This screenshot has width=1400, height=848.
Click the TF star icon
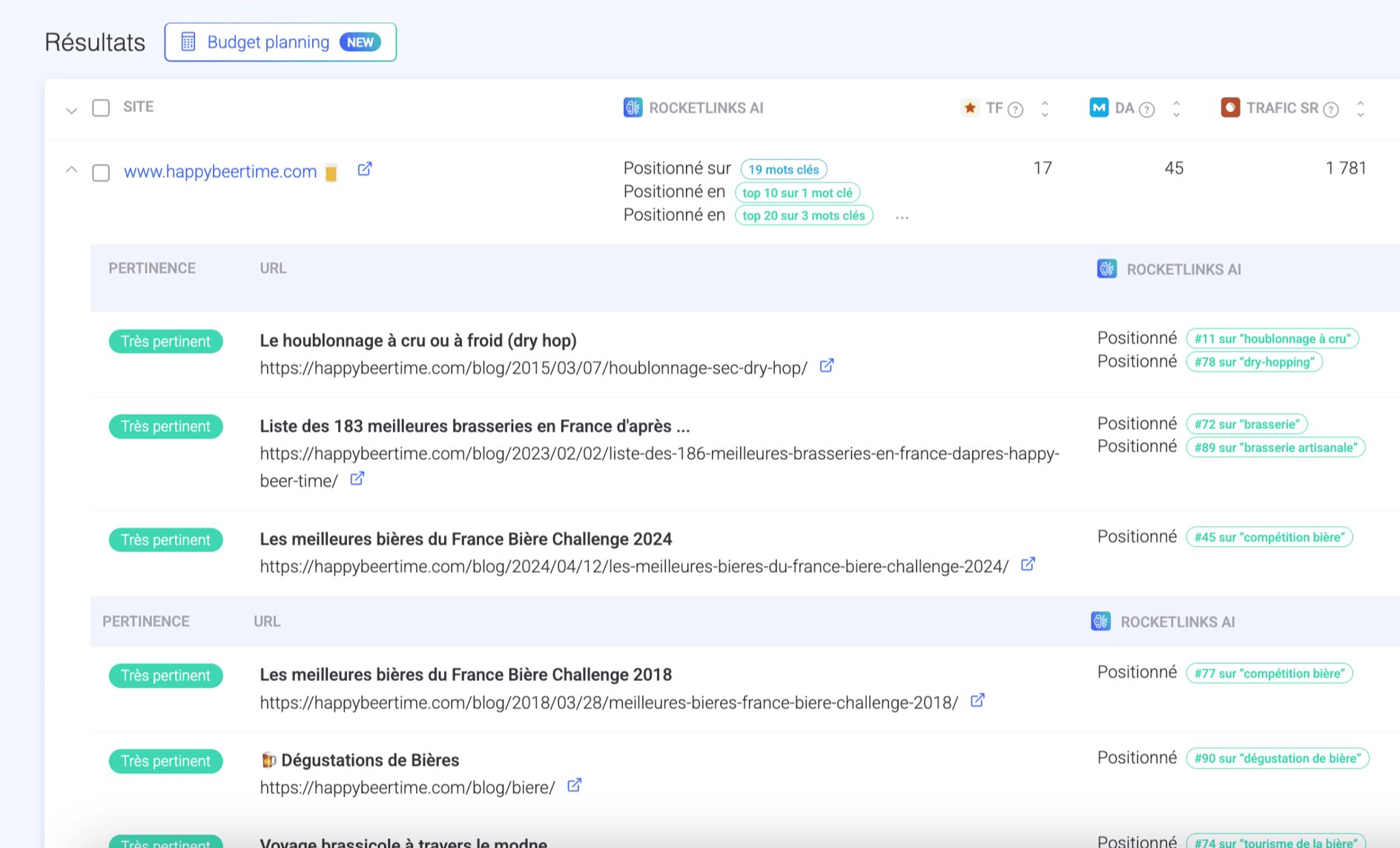(x=969, y=108)
